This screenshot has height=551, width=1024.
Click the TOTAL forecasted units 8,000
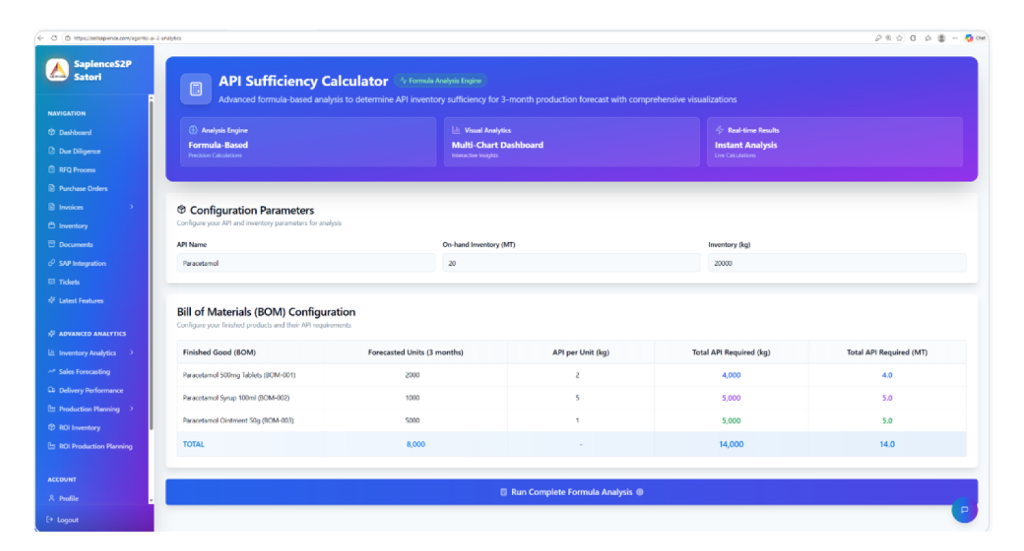coord(415,444)
